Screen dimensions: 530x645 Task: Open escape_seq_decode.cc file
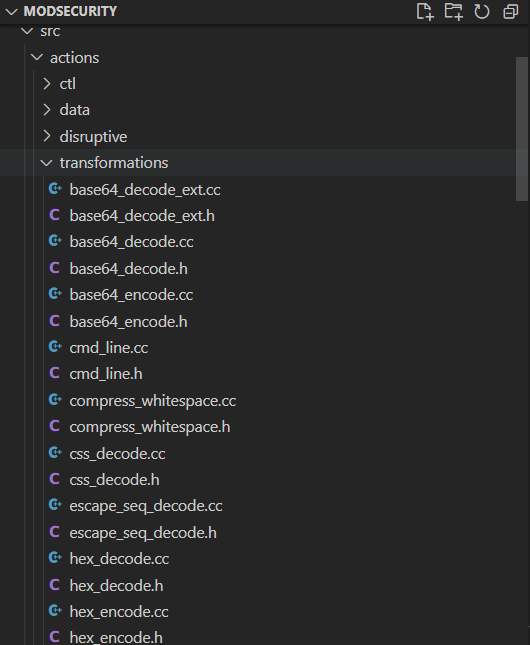pos(146,507)
